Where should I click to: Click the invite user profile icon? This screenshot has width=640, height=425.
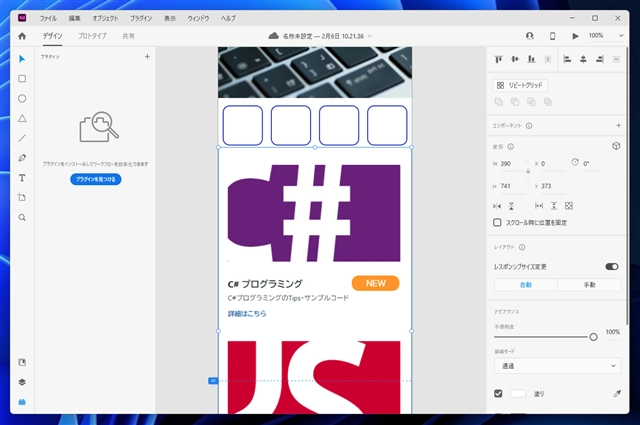[529, 36]
